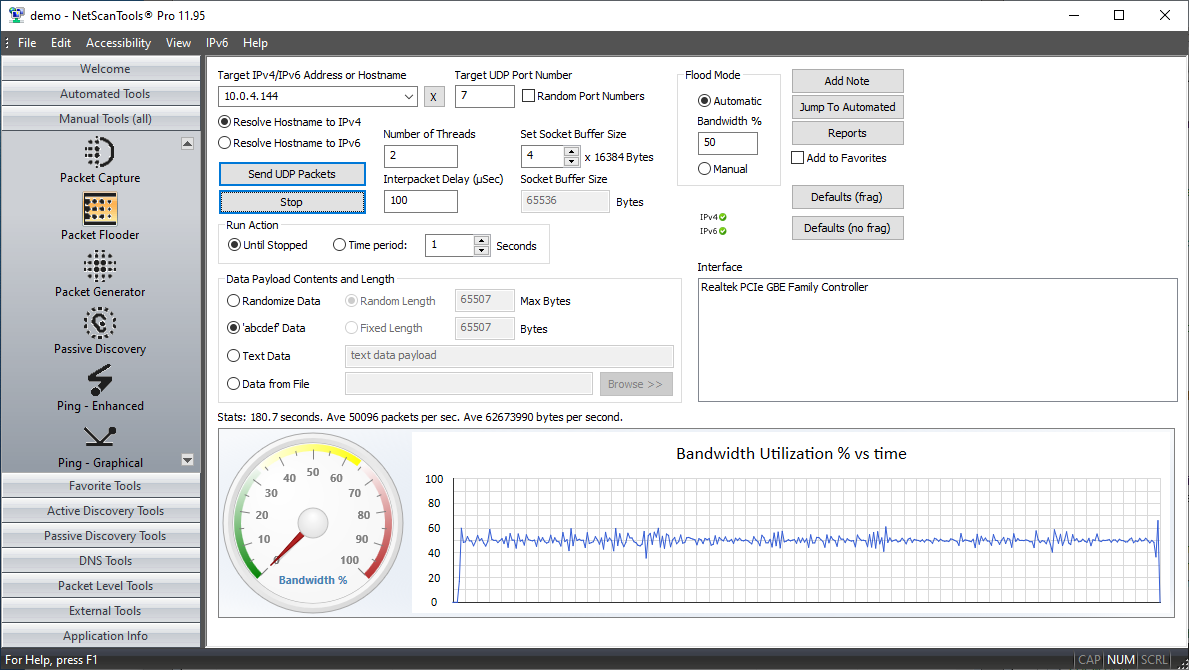Open the Accessibility menu
Screen dimensions: 1189x670
pos(118,43)
